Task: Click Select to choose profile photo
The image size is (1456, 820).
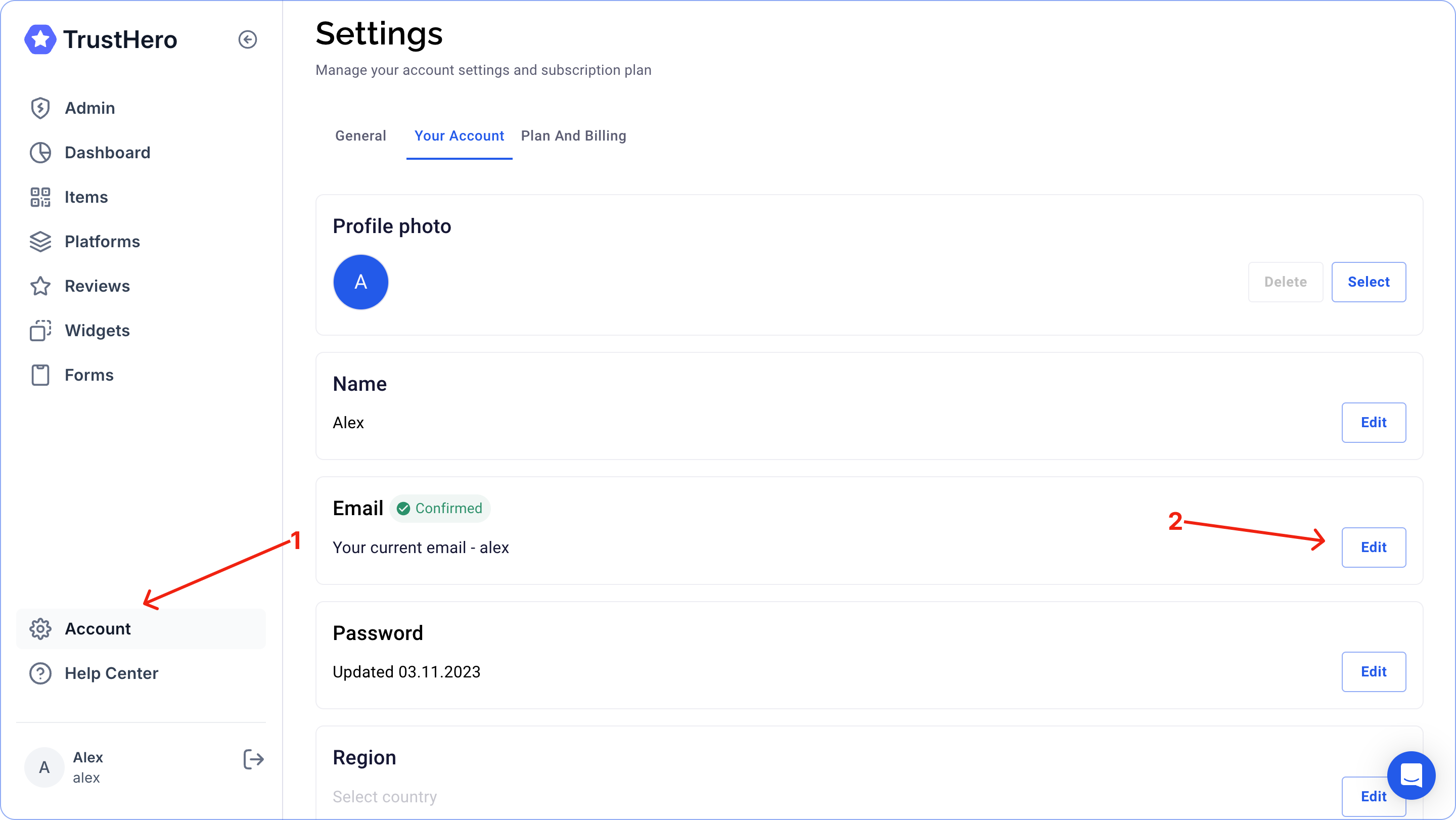Action: pyautogui.click(x=1369, y=282)
